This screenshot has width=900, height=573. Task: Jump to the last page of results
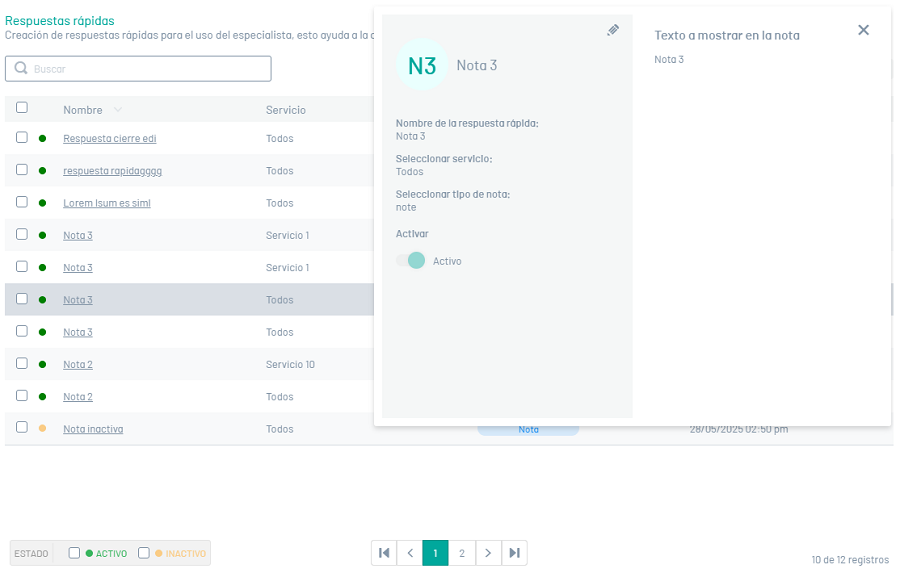[514, 553]
